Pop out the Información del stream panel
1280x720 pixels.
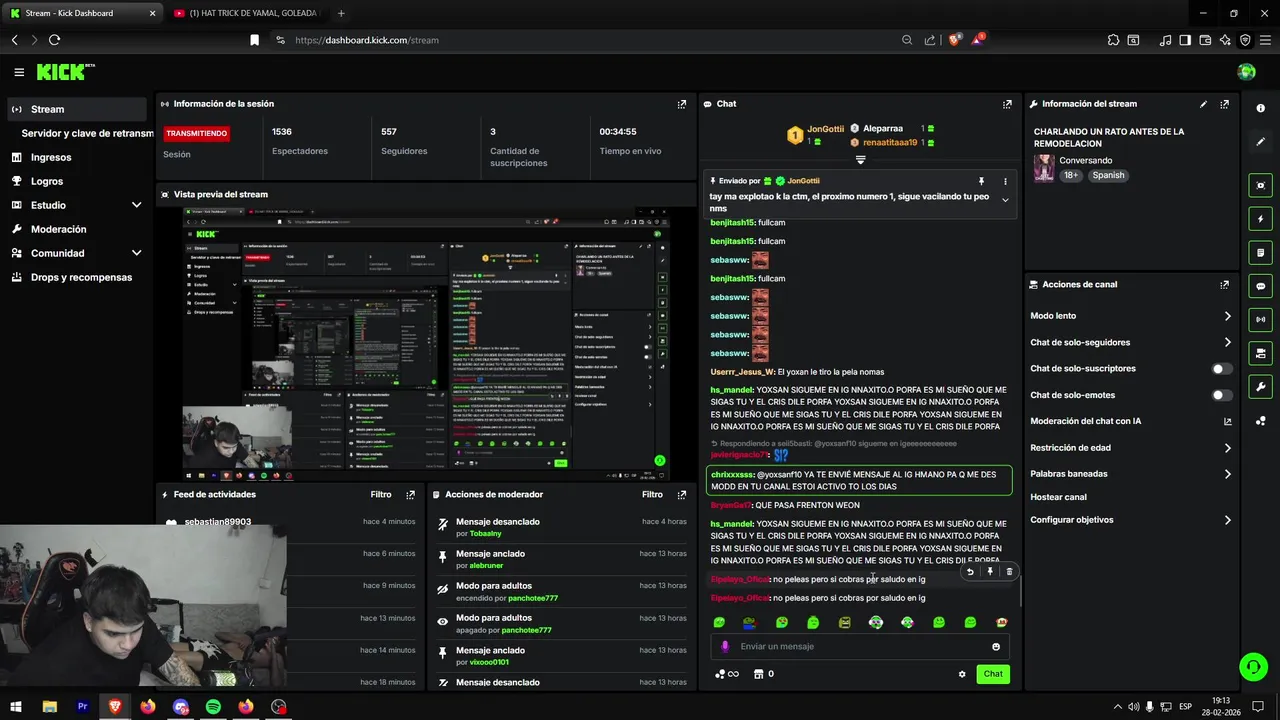pos(1224,104)
